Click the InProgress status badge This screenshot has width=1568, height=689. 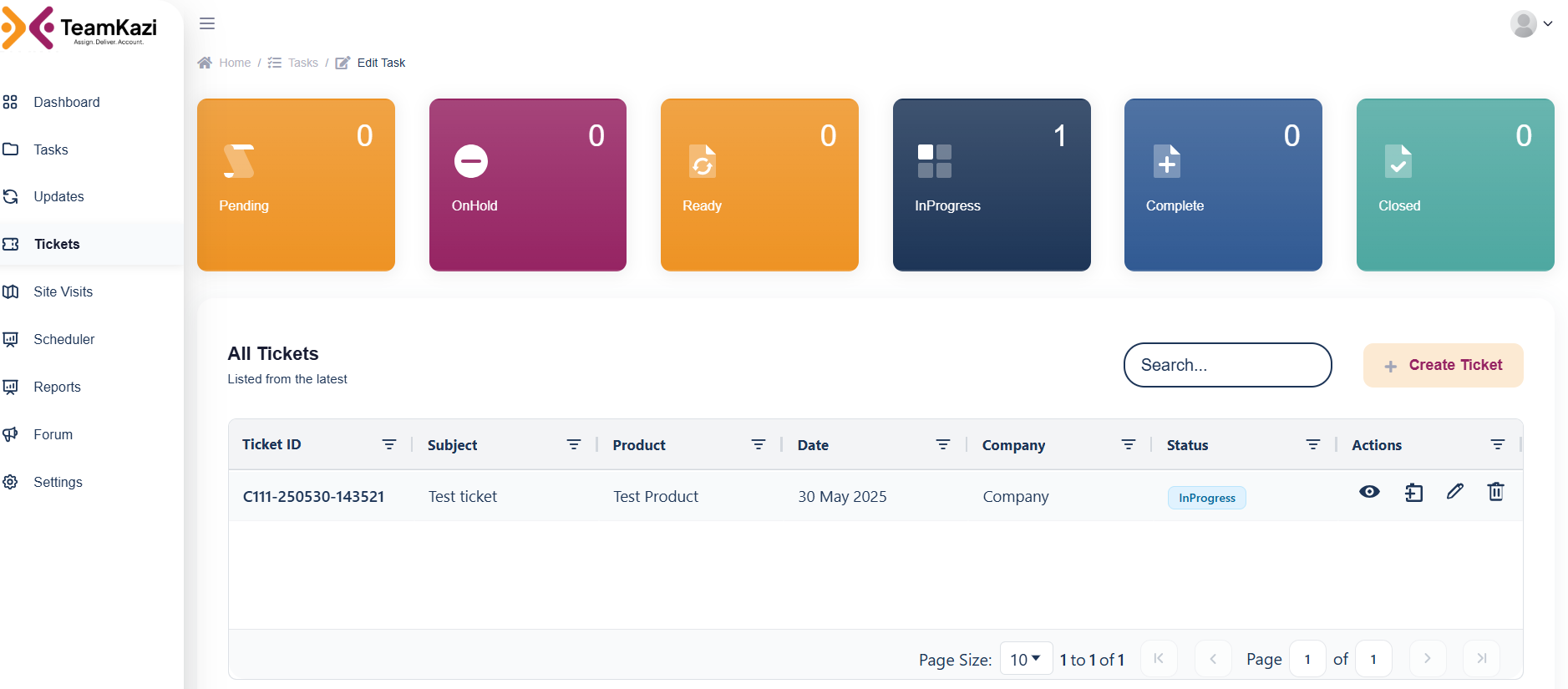click(1207, 498)
